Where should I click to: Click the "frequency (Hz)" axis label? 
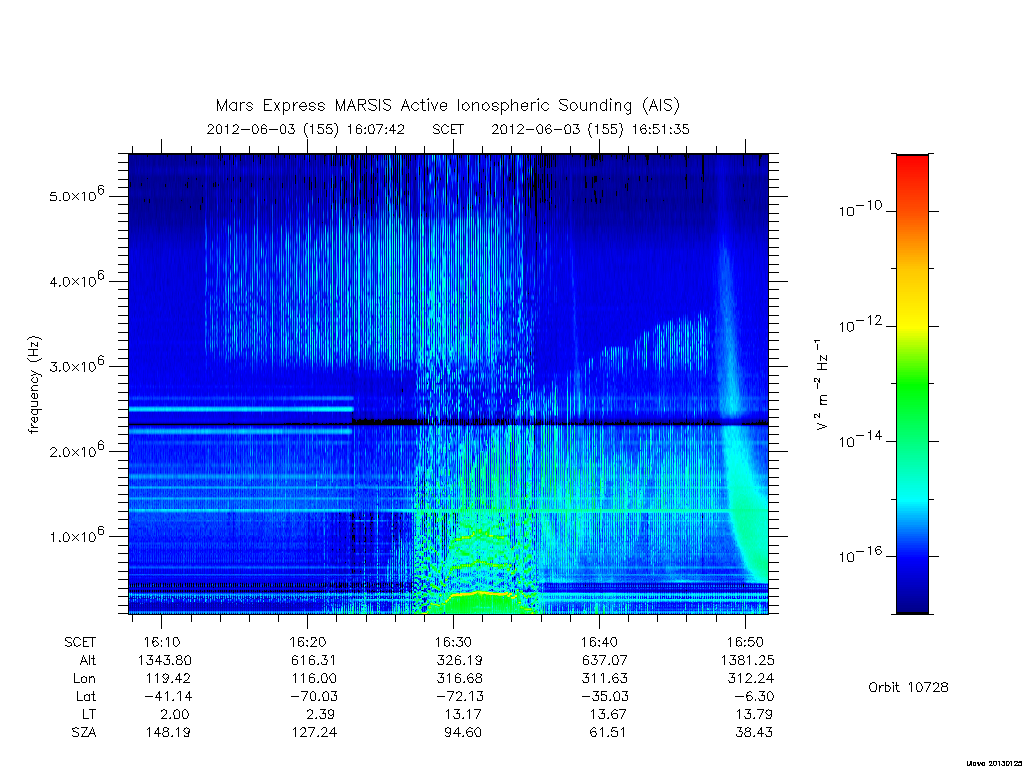point(35,385)
